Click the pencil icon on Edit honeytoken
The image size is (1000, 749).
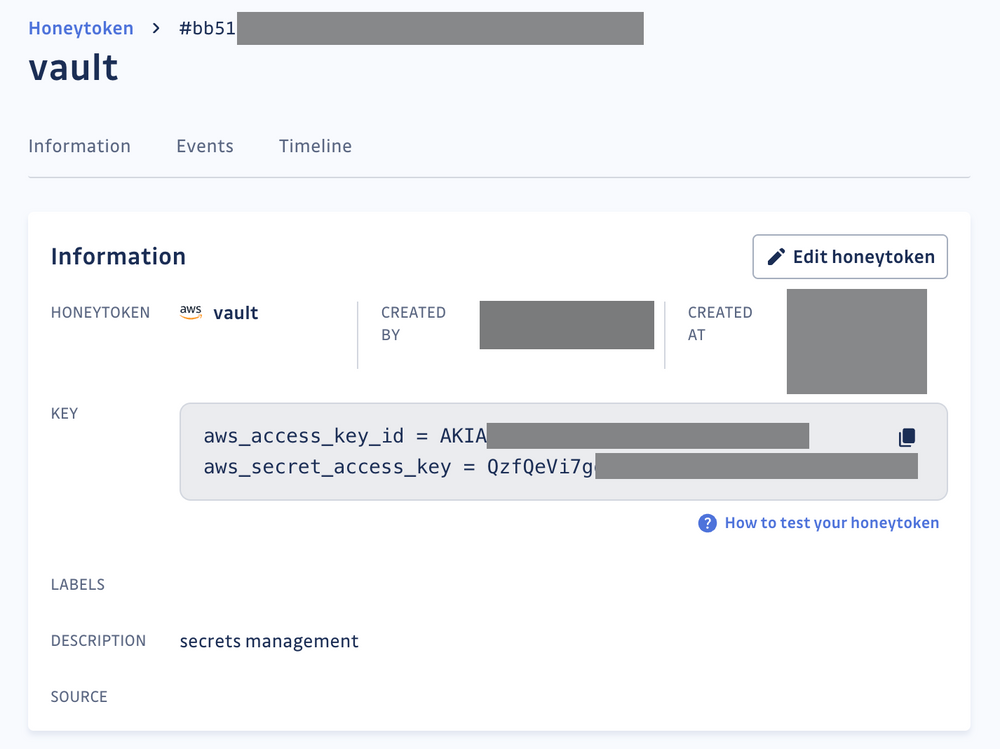click(x=778, y=256)
